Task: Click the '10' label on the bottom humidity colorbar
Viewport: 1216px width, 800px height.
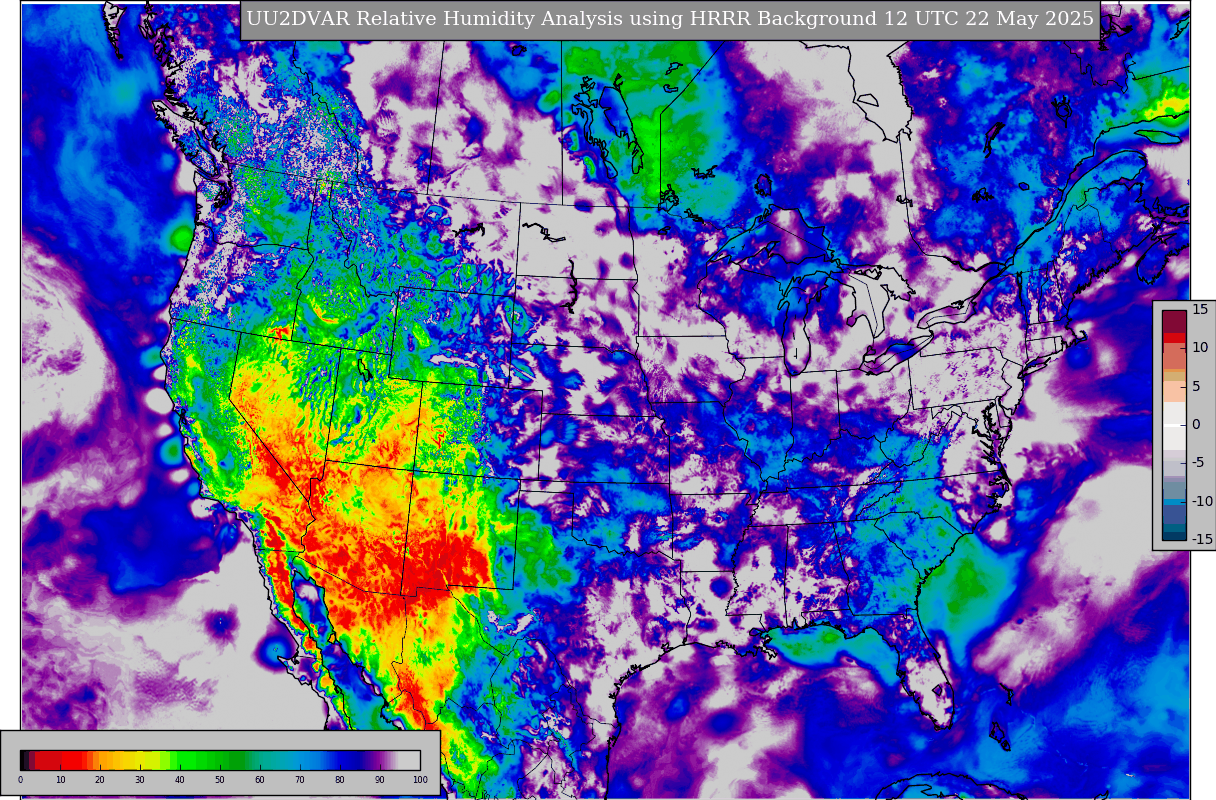Action: pos(60,780)
